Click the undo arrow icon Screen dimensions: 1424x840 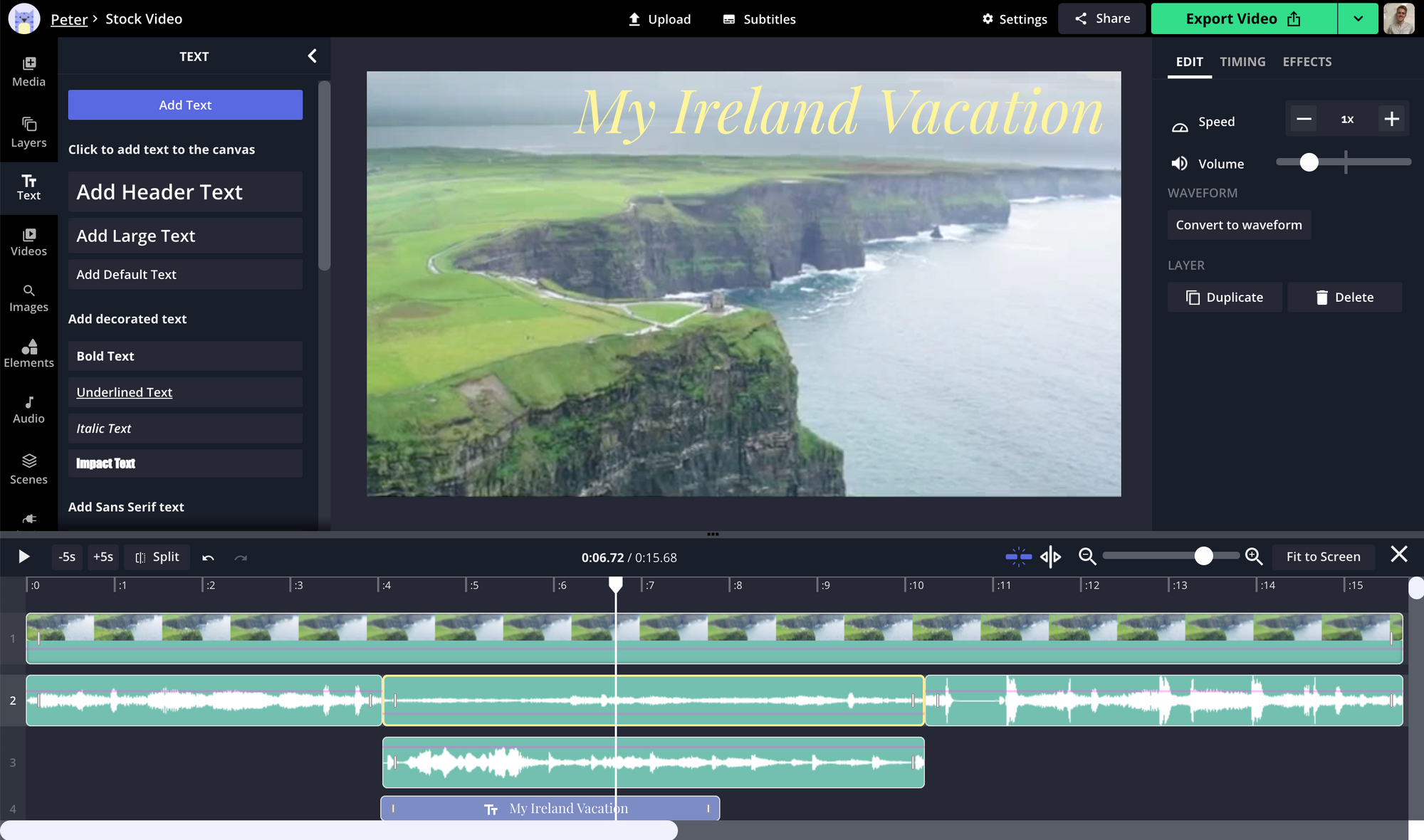click(x=208, y=557)
